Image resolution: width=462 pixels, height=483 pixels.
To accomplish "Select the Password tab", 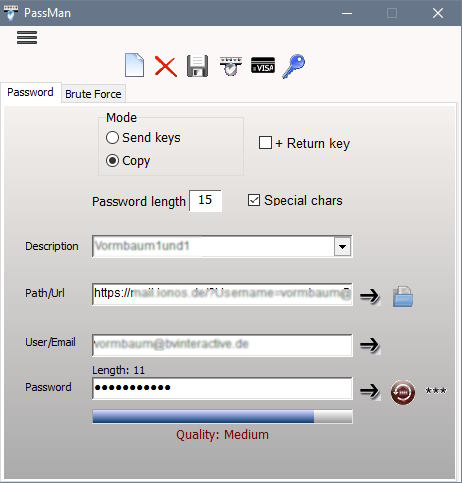I will tap(30, 92).
